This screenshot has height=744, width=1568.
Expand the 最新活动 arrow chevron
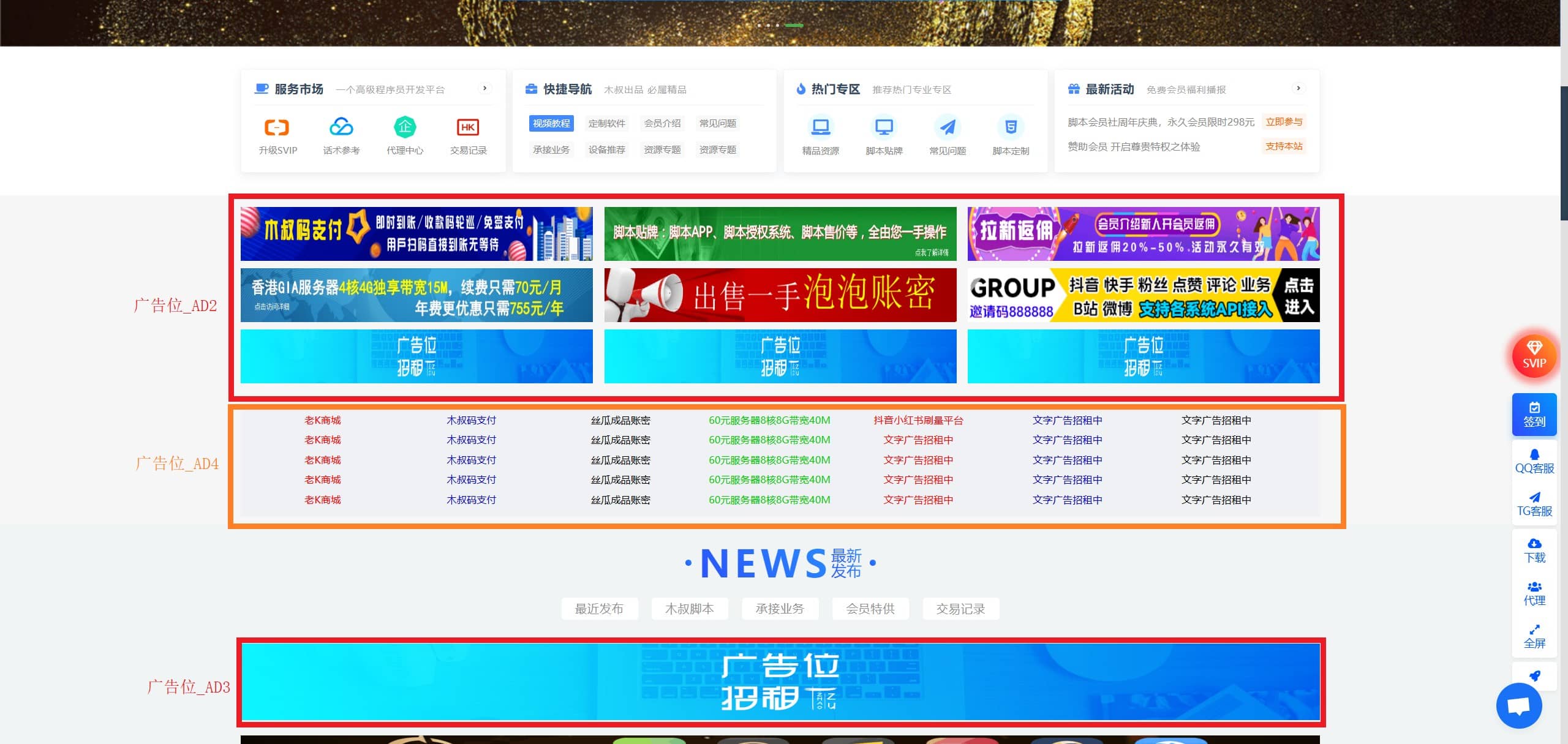tap(1298, 88)
